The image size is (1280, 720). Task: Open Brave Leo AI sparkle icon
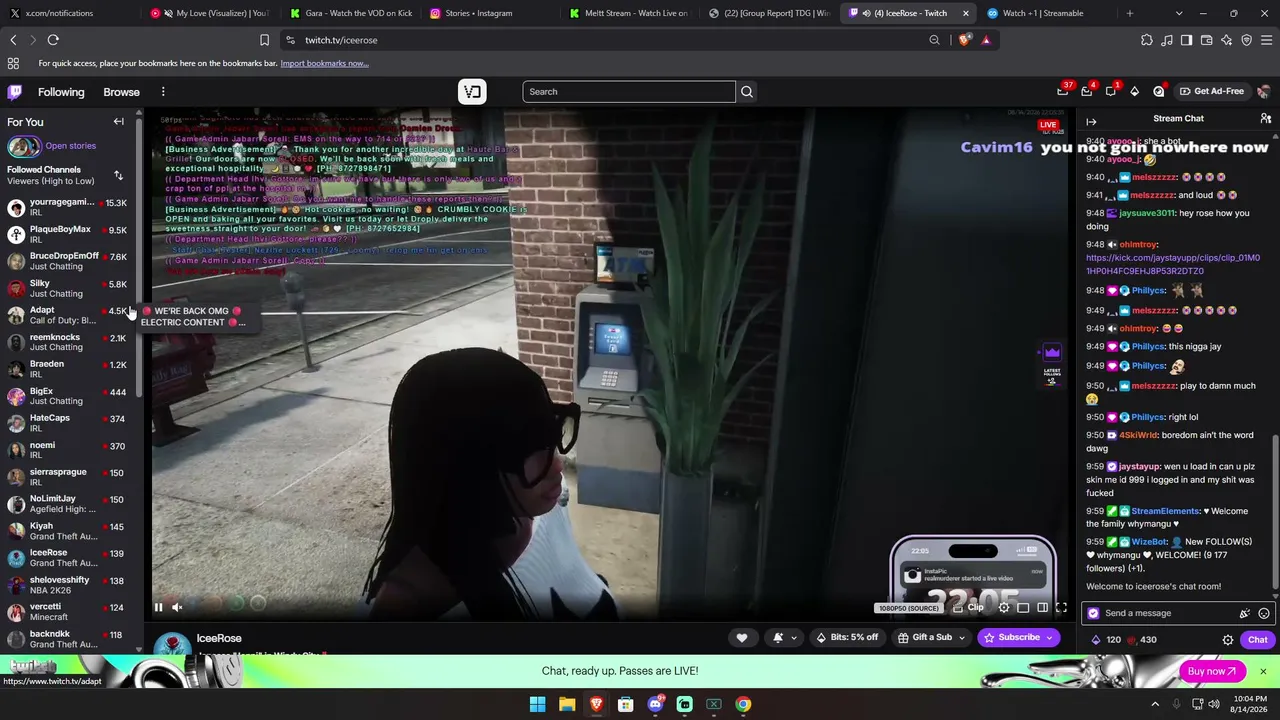1226,40
